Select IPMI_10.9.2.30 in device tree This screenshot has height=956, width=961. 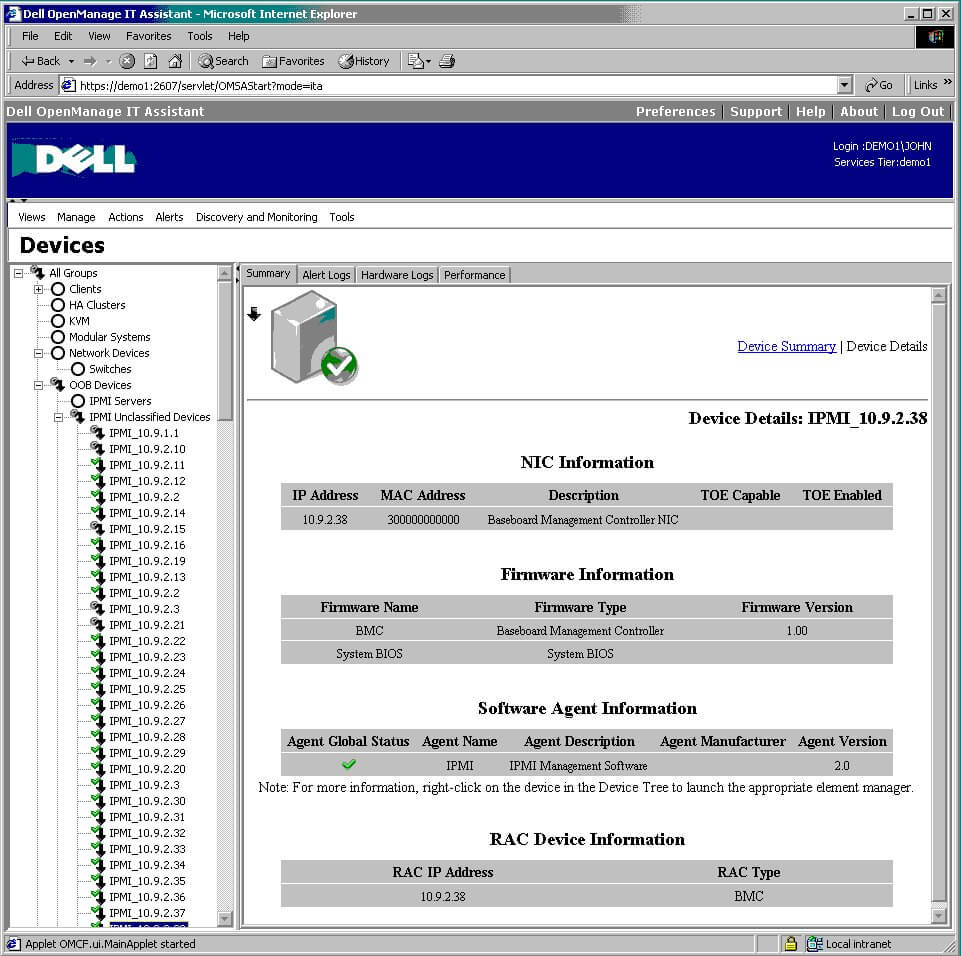[147, 800]
